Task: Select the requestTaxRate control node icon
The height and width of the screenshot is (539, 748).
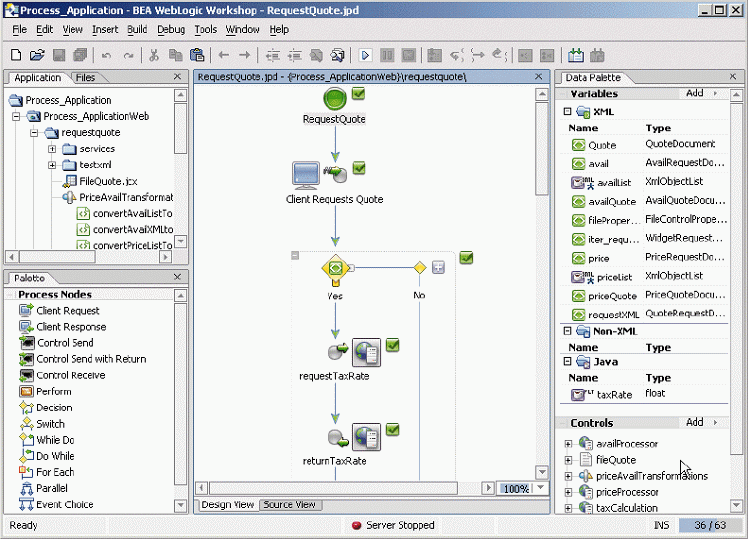Action: click(366, 352)
